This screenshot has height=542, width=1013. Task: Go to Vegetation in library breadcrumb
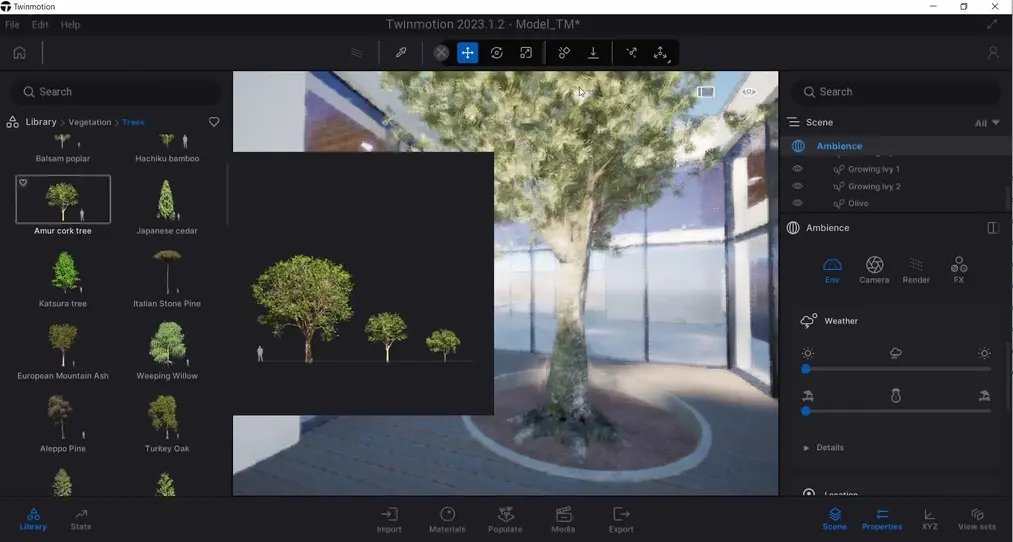coord(90,122)
